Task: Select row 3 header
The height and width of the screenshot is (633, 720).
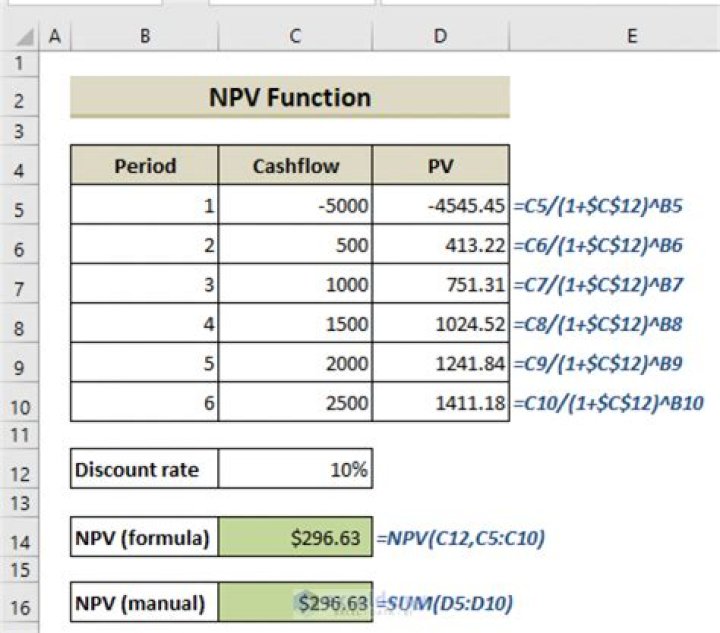Action: point(19,131)
